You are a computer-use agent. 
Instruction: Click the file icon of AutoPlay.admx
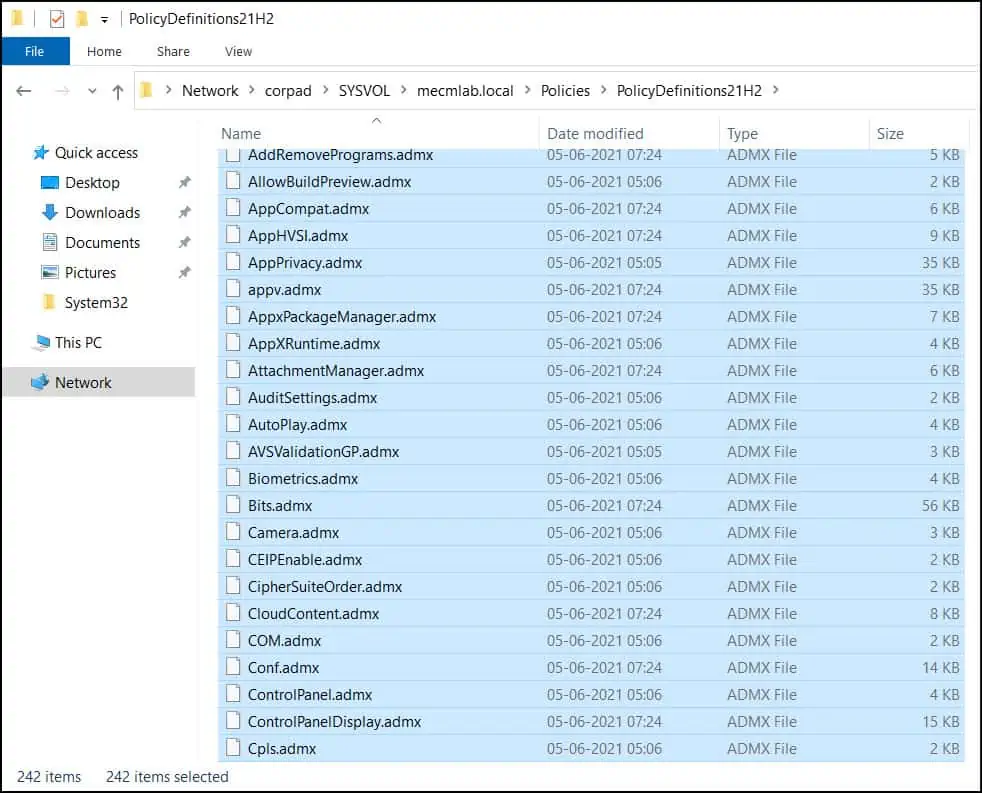point(233,423)
